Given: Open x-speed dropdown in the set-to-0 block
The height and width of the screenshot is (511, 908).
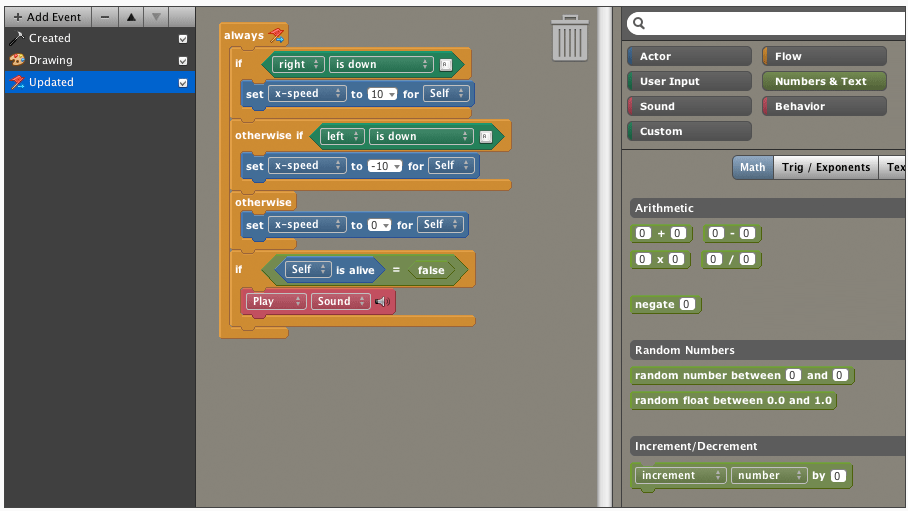Looking at the screenshot, I should 307,224.
